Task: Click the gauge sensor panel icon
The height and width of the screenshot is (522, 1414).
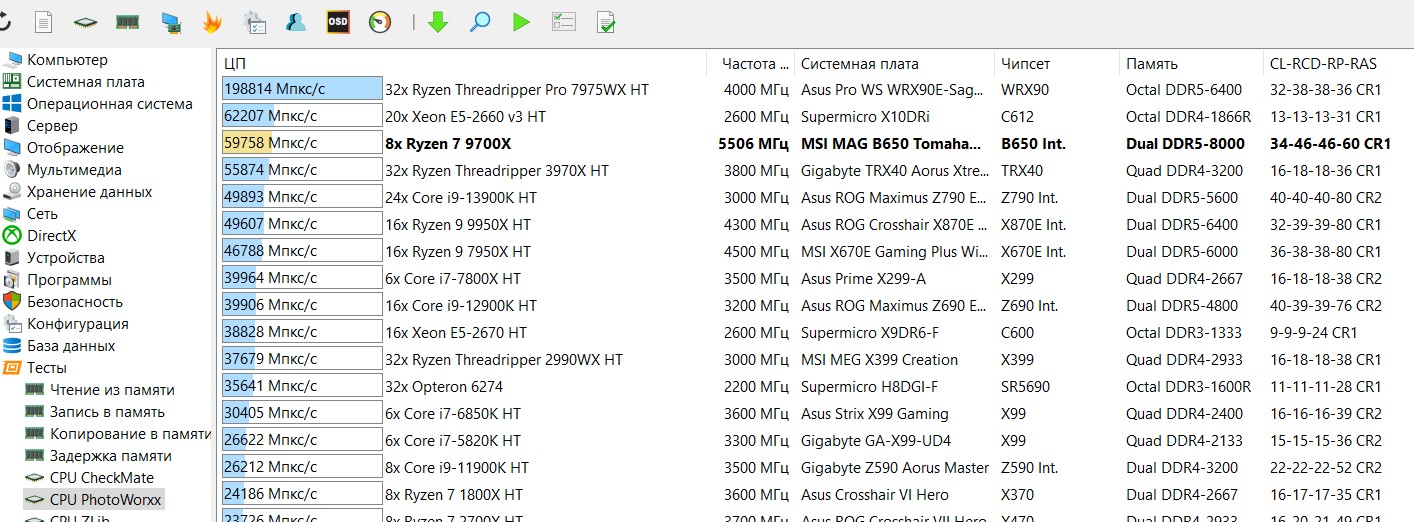Action: pyautogui.click(x=380, y=21)
